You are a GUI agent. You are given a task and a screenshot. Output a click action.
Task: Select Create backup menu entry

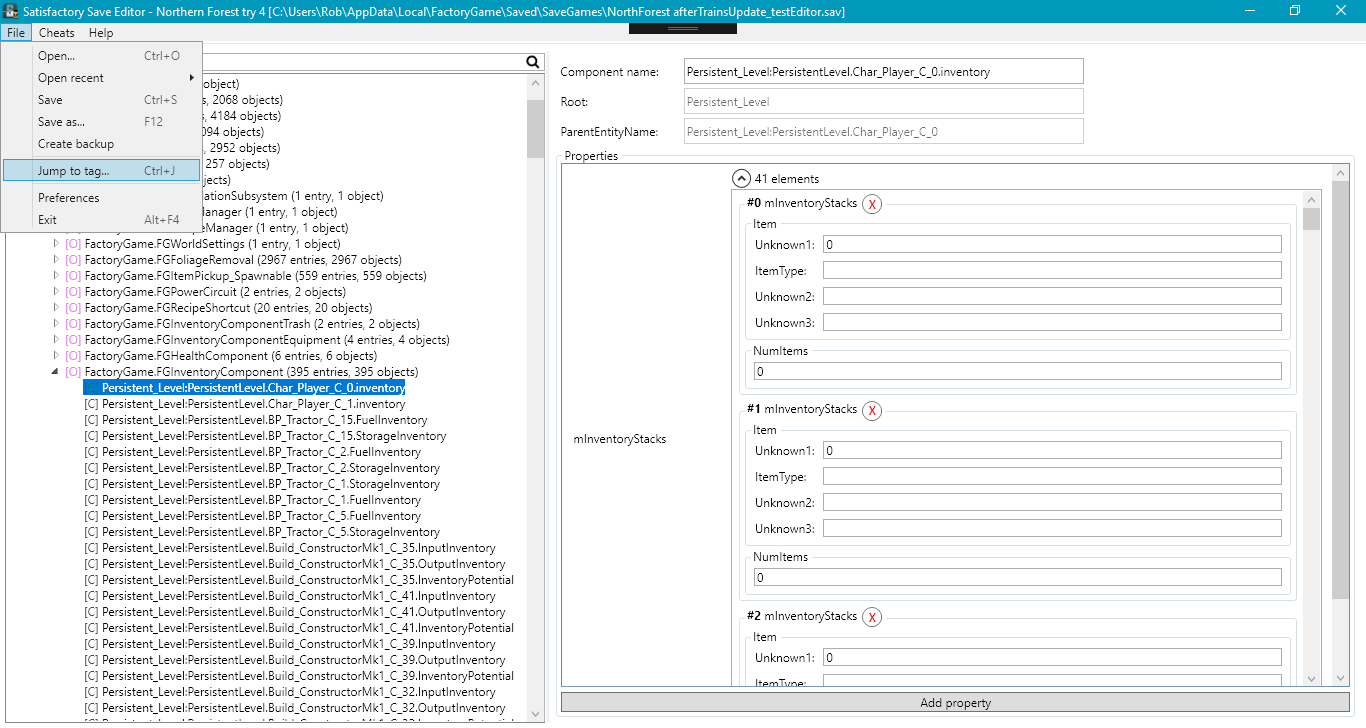102,144
